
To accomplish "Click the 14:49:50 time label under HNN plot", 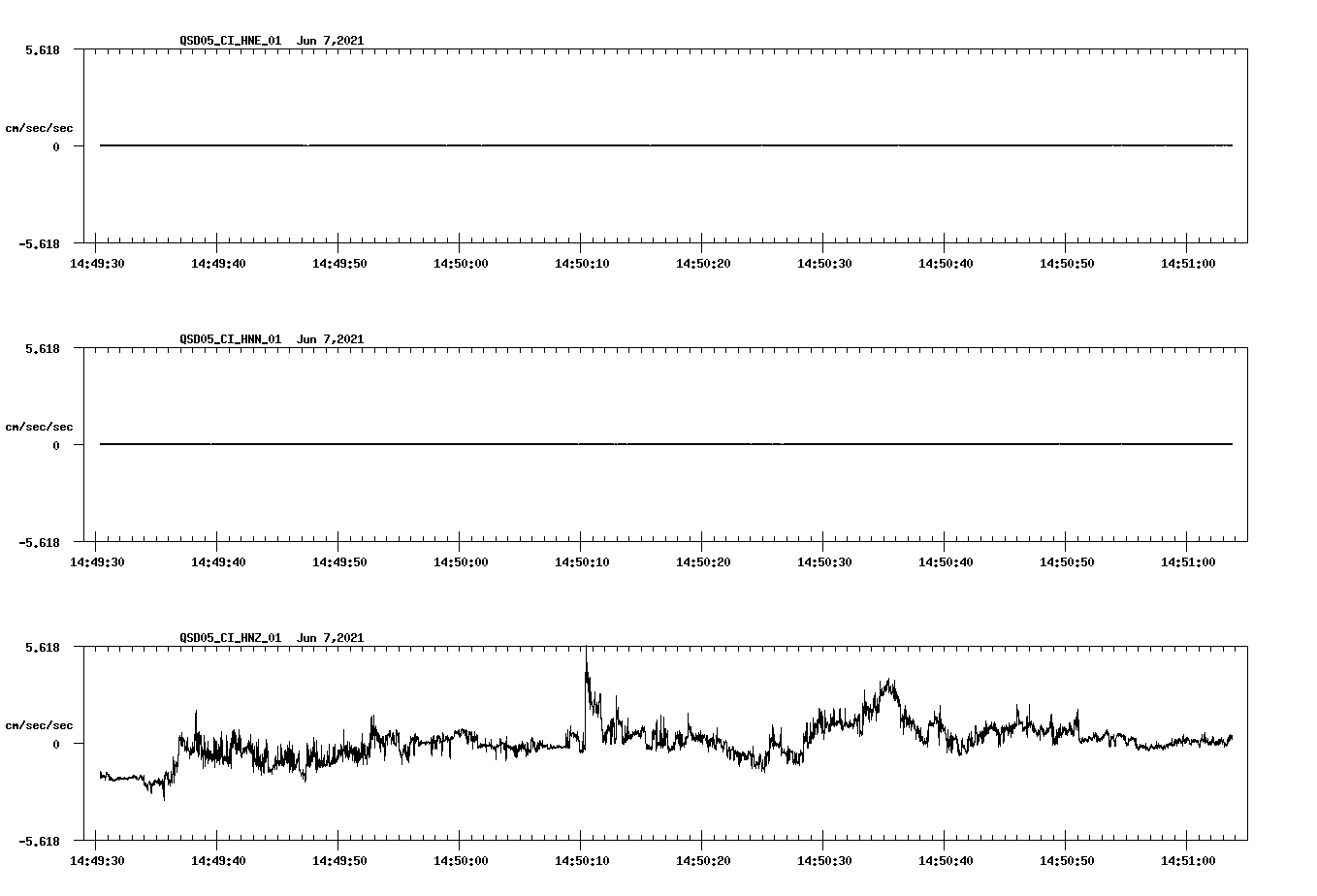I will [339, 562].
